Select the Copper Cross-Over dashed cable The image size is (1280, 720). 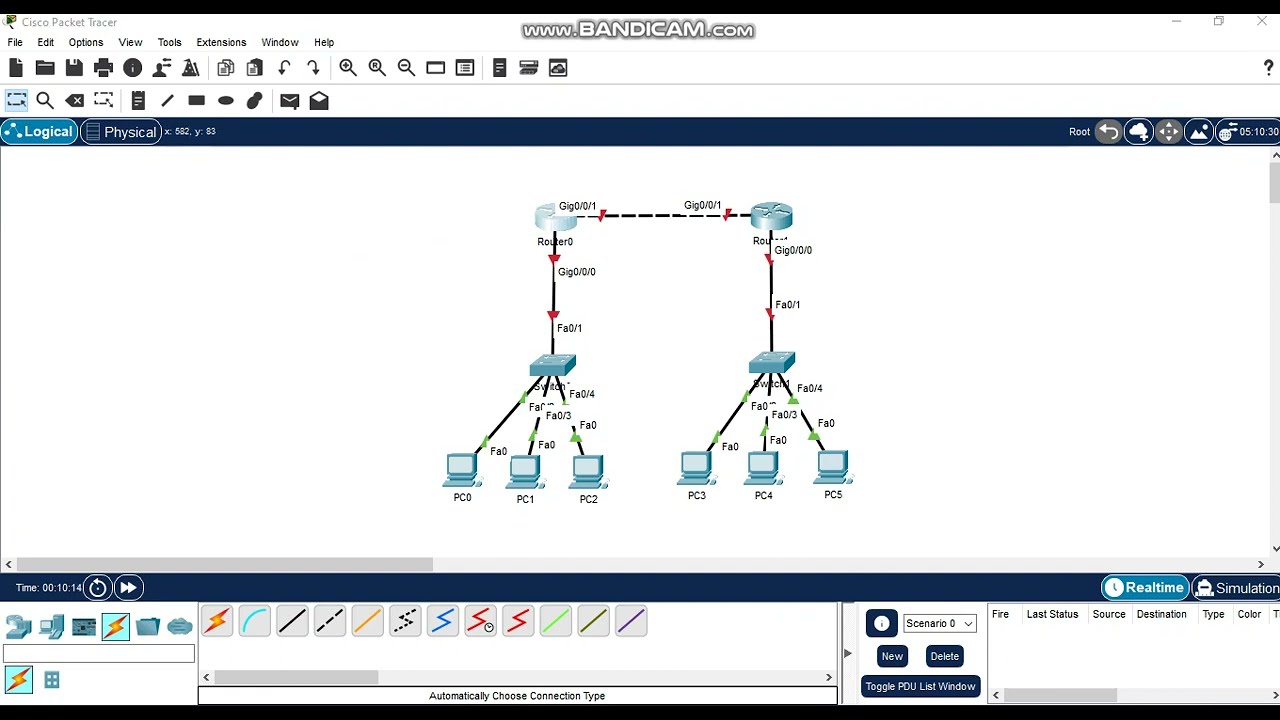click(330, 622)
